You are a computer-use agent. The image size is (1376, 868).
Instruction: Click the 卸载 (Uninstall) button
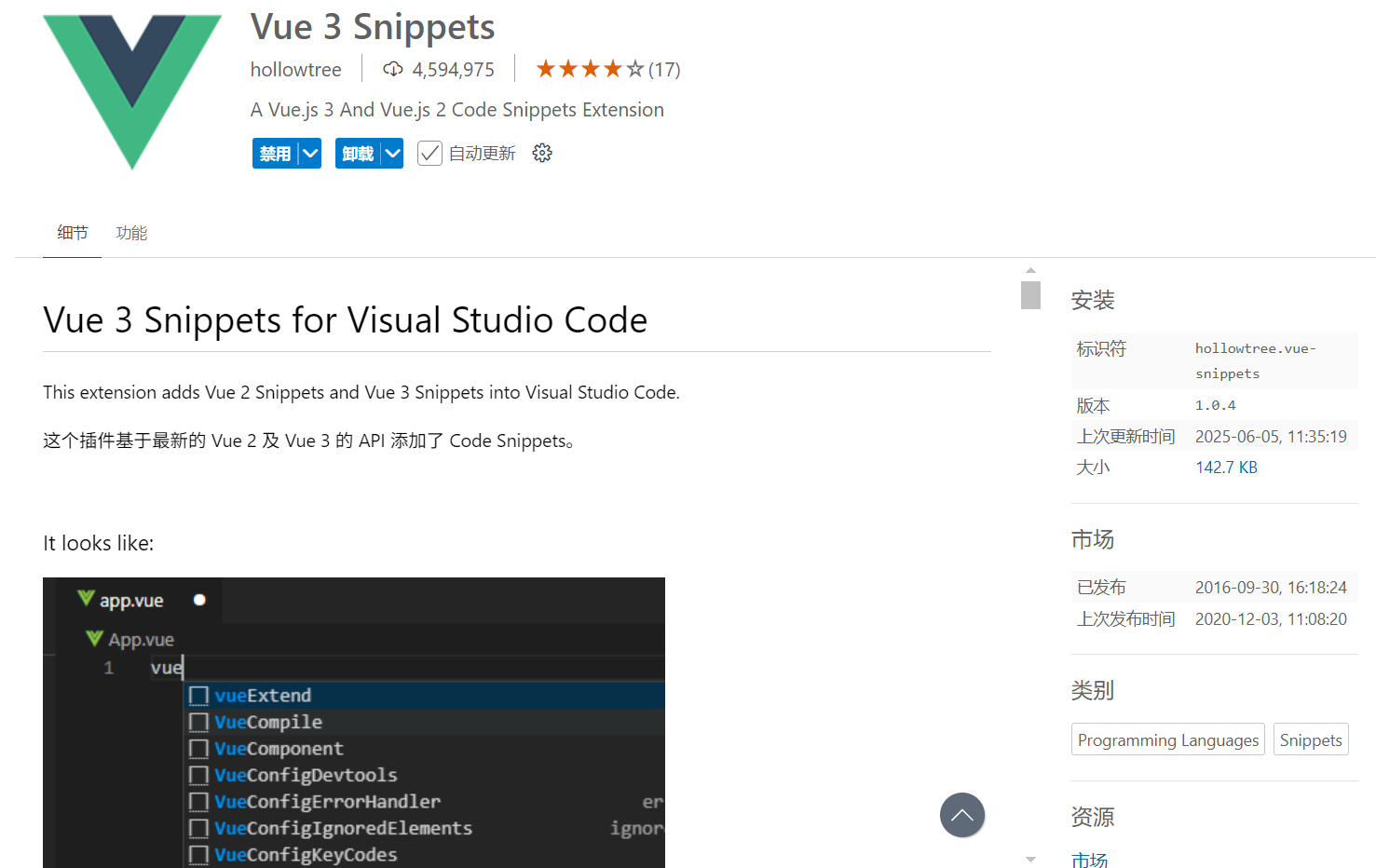pos(358,154)
